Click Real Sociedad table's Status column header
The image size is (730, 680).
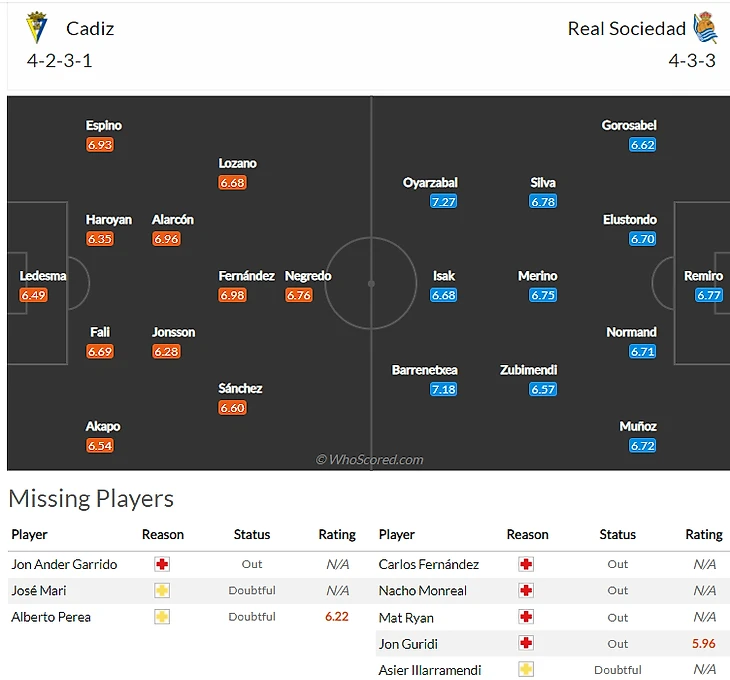[x=617, y=535]
